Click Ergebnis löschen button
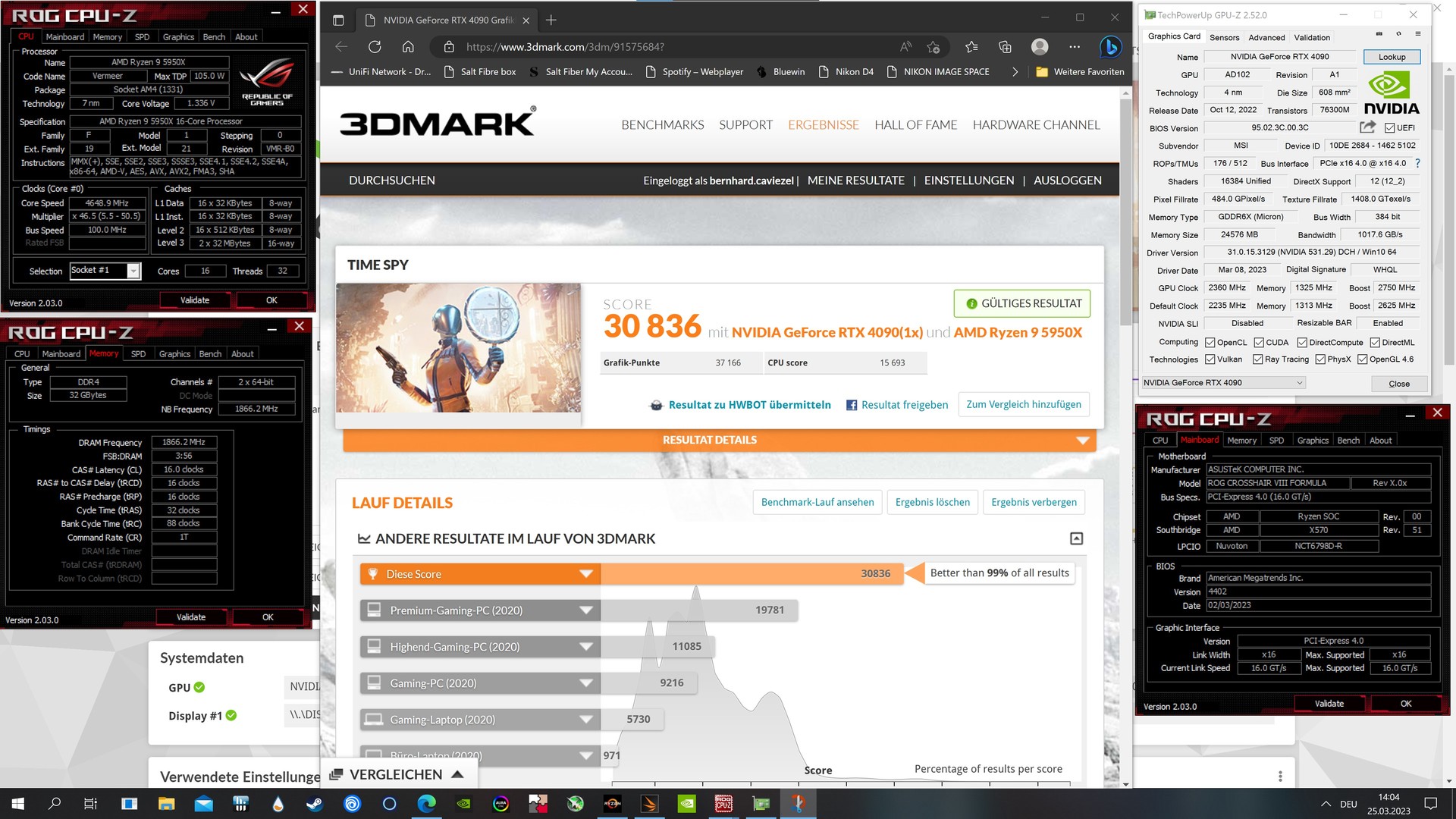 pos(932,502)
